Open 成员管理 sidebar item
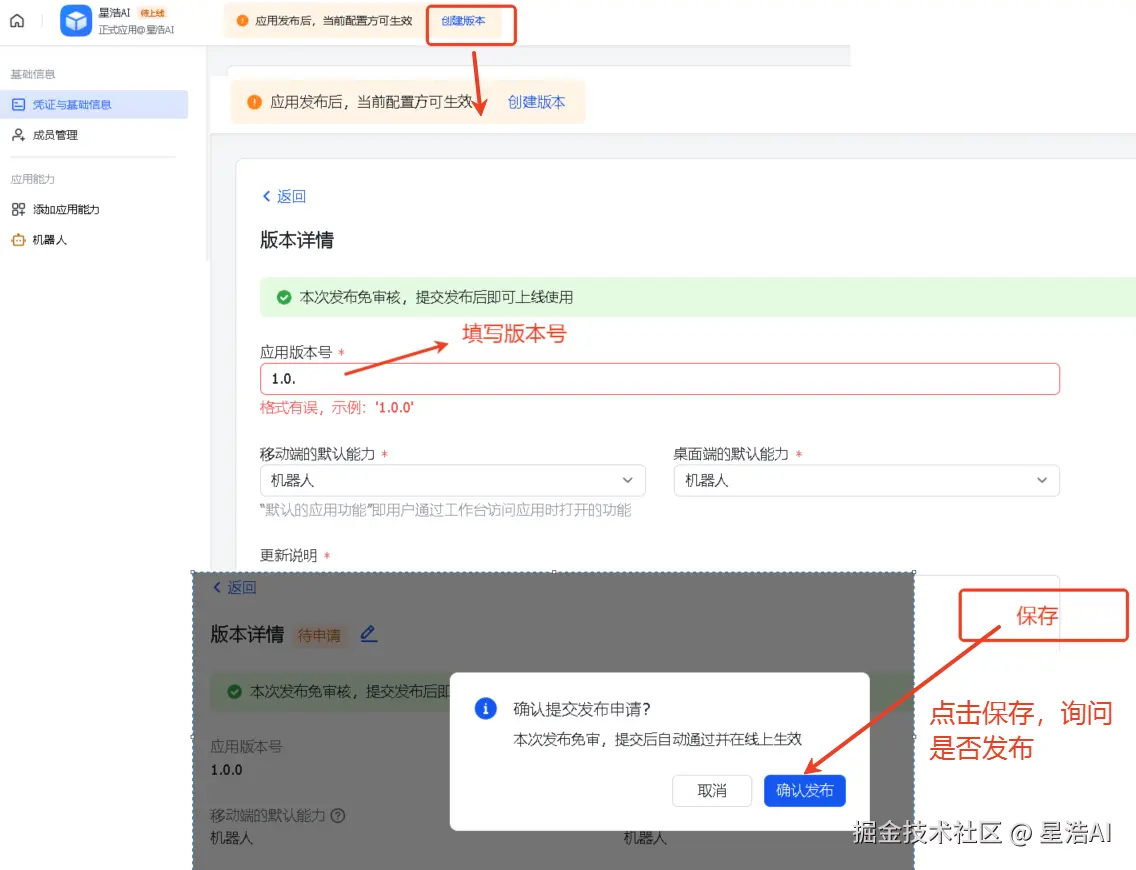 pos(55,135)
